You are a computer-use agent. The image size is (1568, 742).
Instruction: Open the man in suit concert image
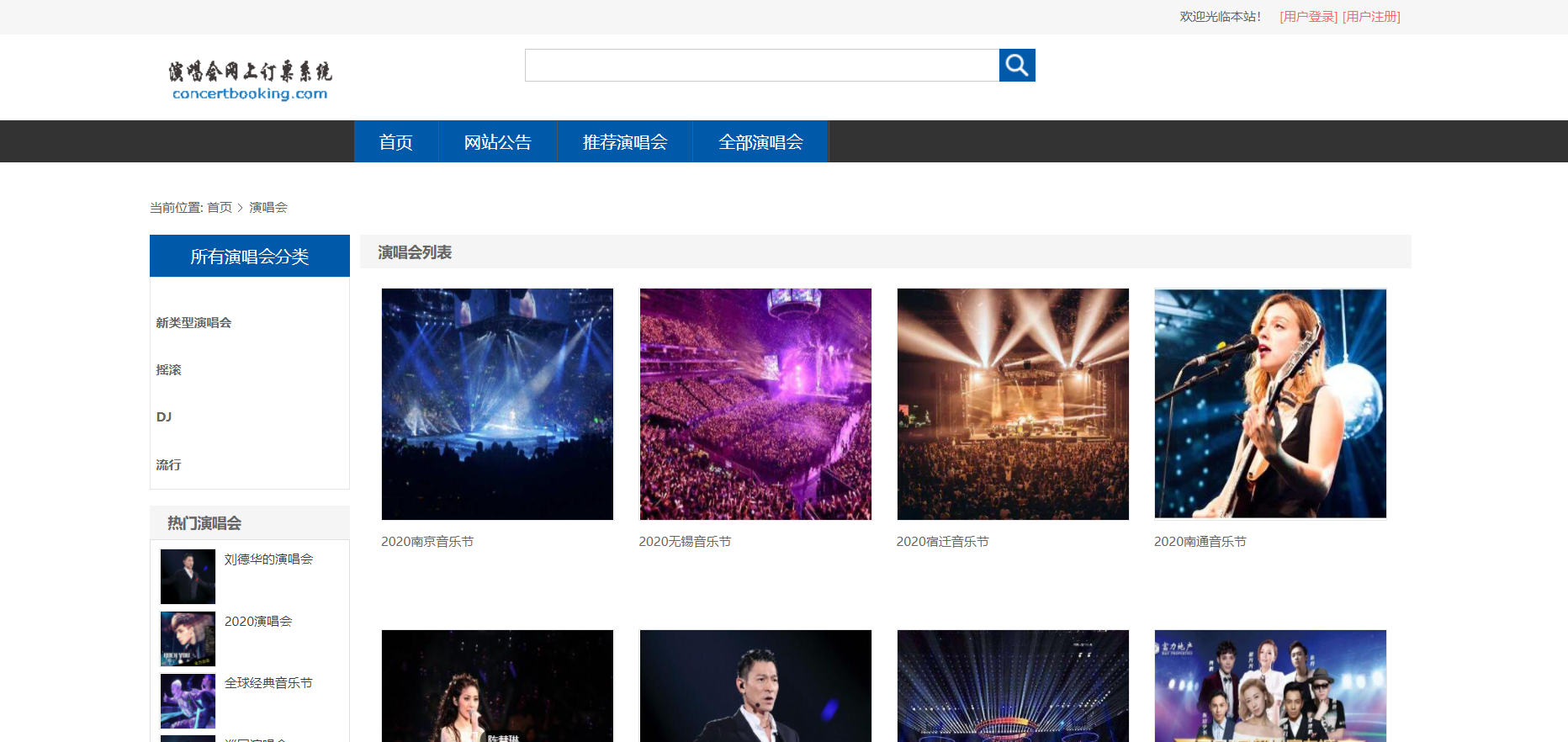pyautogui.click(x=755, y=686)
